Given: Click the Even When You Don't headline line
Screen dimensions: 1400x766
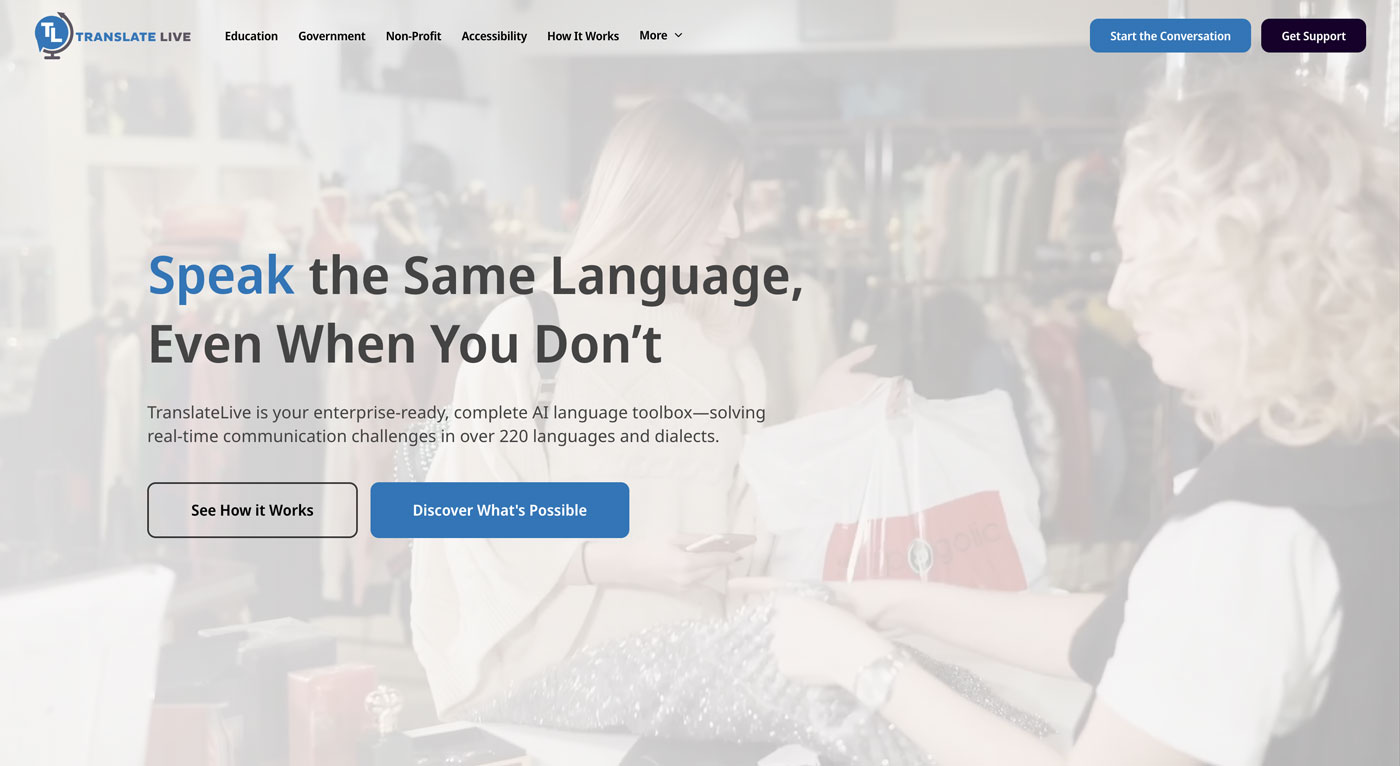Looking at the screenshot, I should [405, 343].
